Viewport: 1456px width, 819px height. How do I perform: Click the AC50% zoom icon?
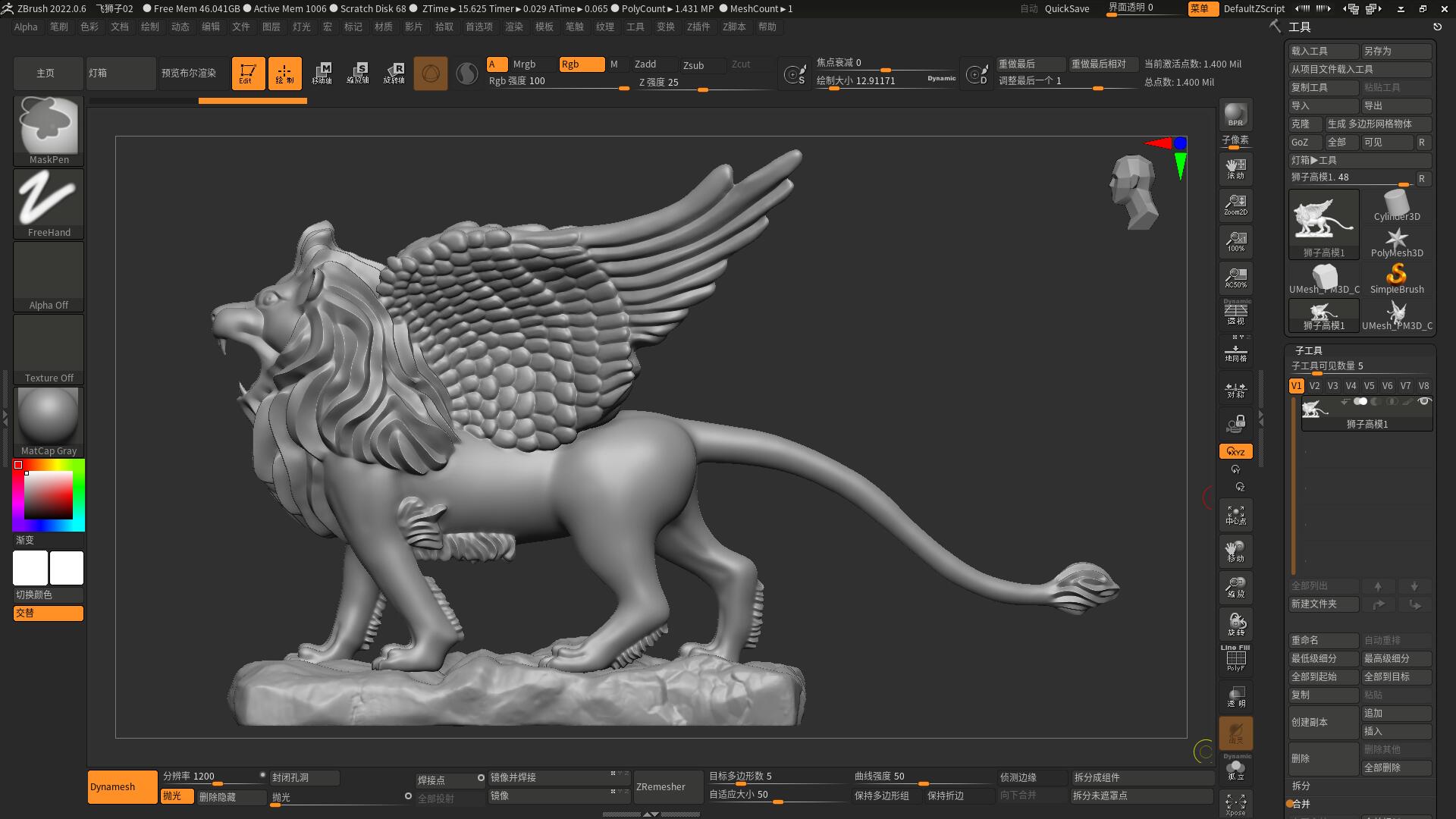(1235, 277)
